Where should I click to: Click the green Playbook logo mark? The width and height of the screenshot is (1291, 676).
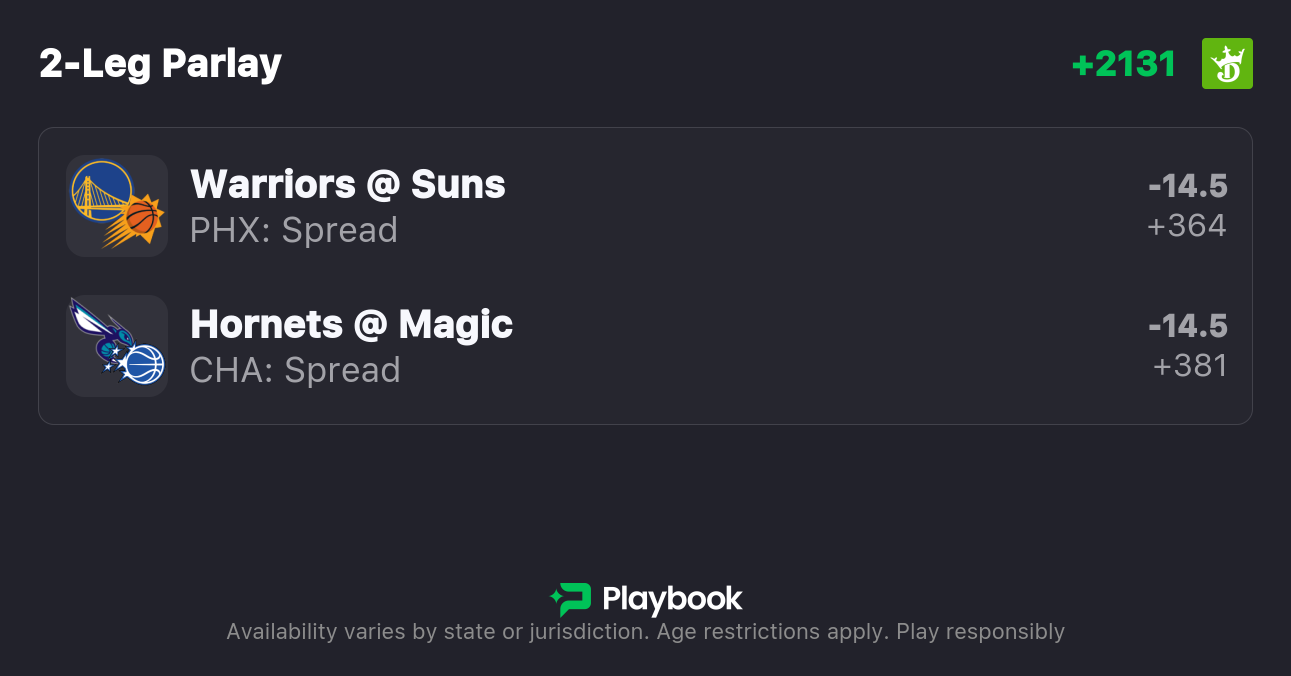tap(571, 599)
